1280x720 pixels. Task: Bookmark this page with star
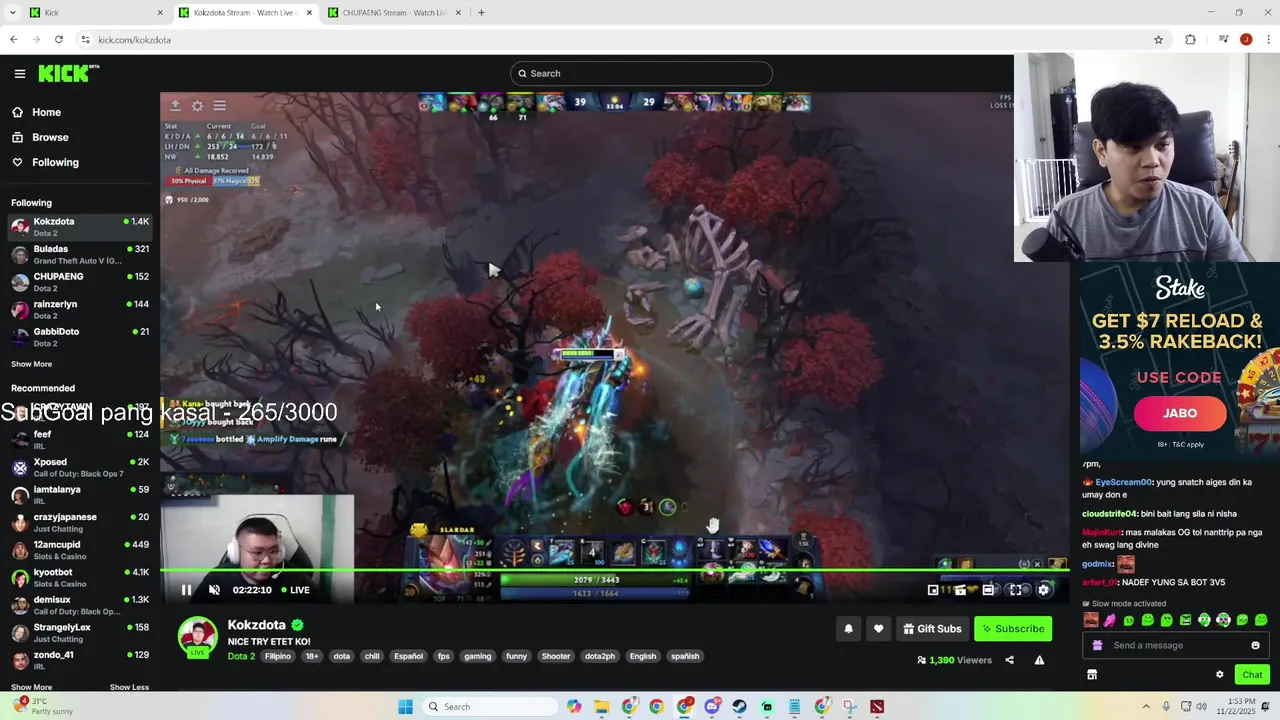pos(1158,40)
